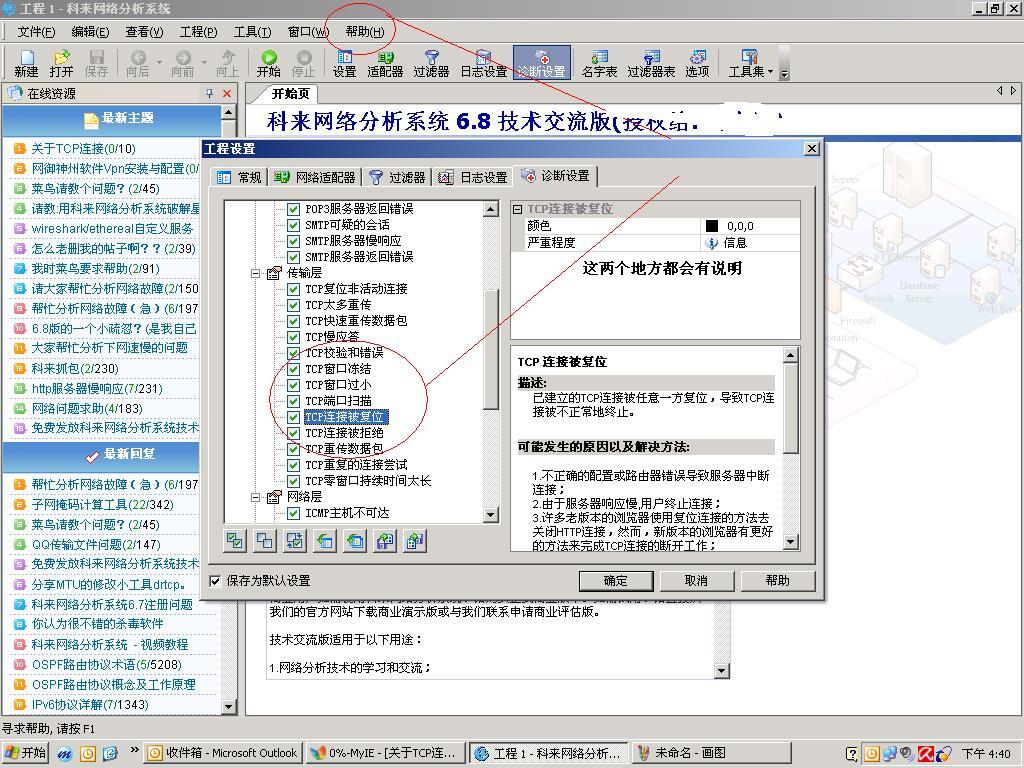The height and width of the screenshot is (768, 1024).
Task: Open the 工具集 toolbar dropdown arrow
Action: point(772,72)
